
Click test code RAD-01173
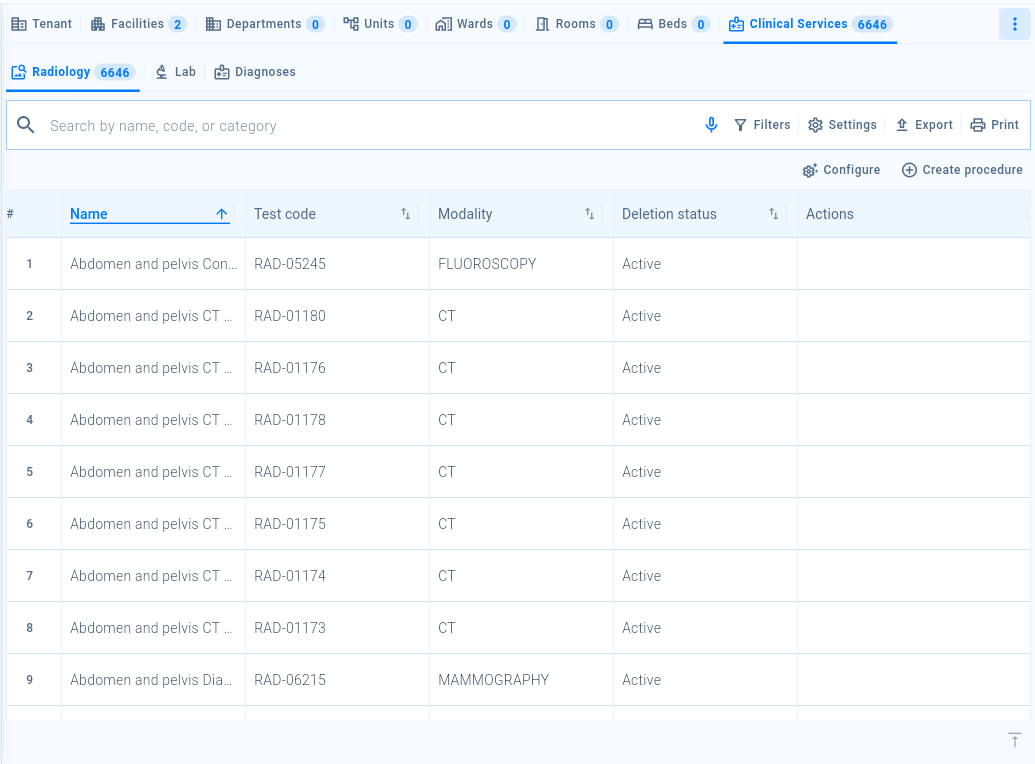pyautogui.click(x=290, y=628)
